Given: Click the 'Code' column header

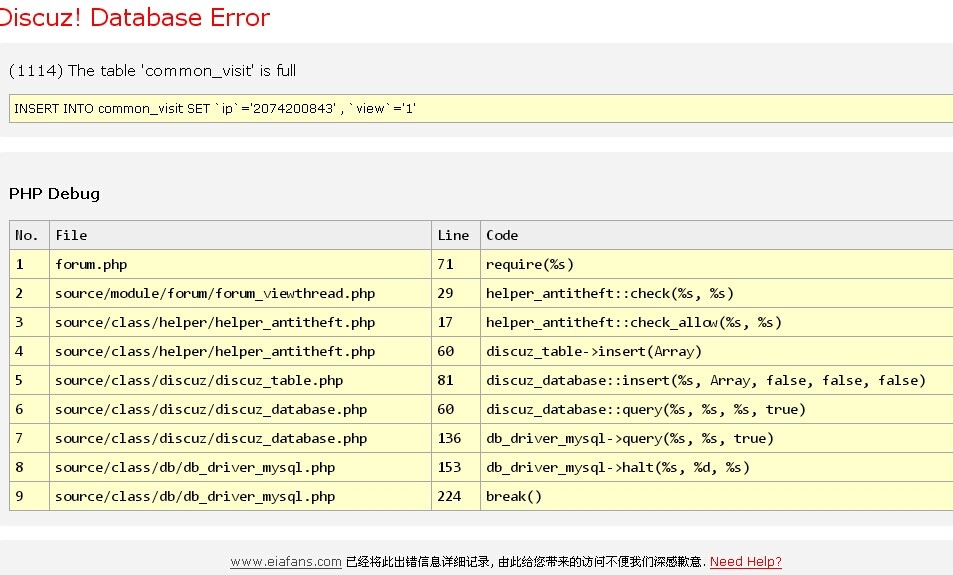Looking at the screenshot, I should click(717, 235).
